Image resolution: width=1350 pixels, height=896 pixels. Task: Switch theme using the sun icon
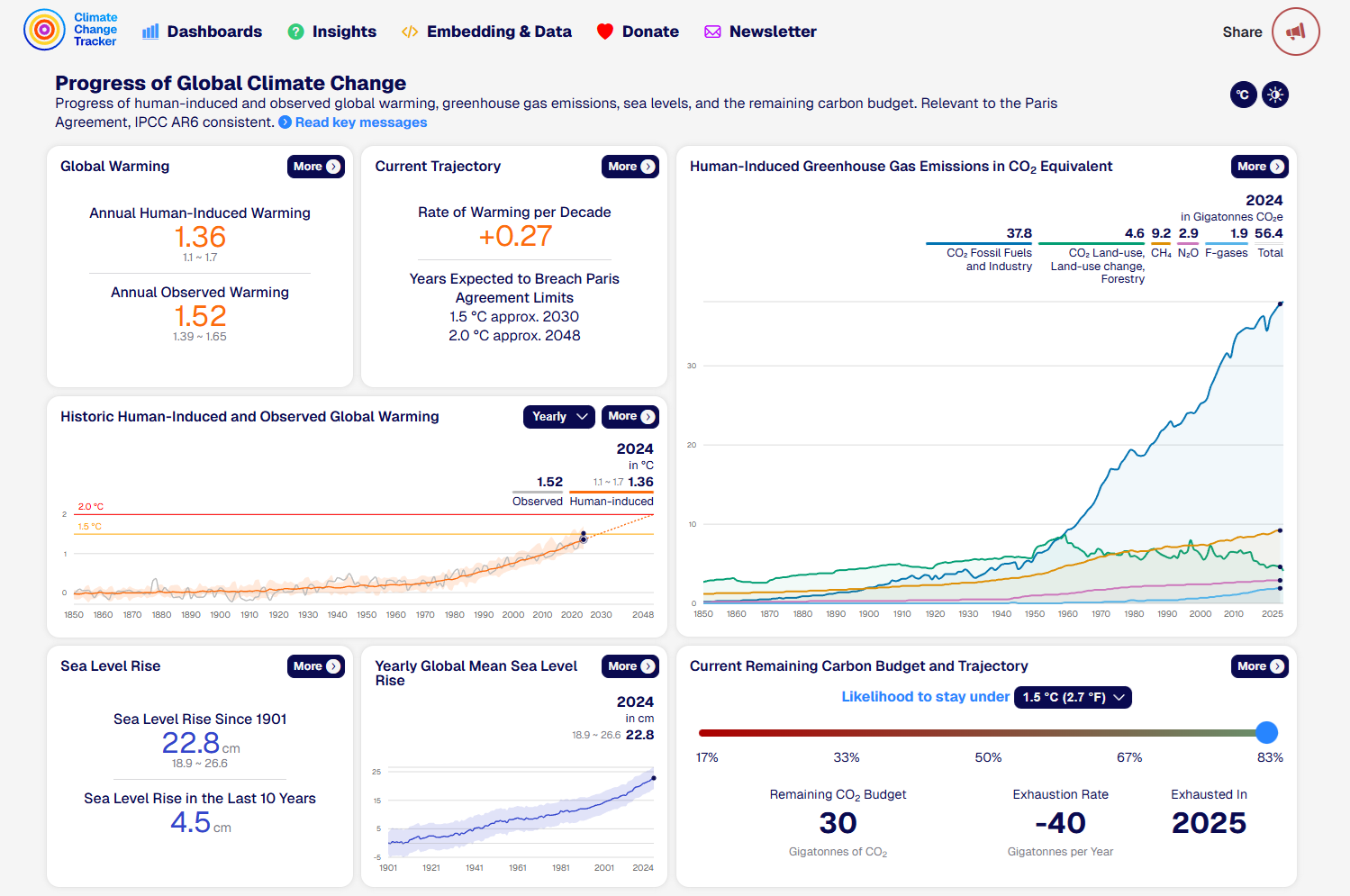click(x=1275, y=94)
